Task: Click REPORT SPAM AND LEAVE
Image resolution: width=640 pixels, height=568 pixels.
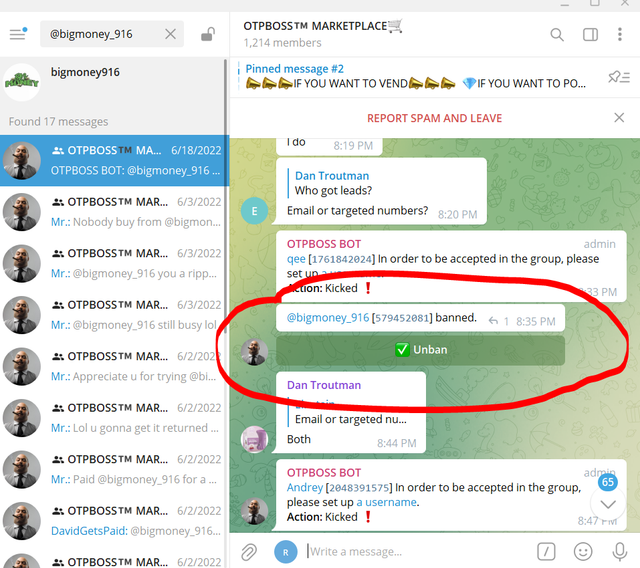Action: tap(434, 118)
